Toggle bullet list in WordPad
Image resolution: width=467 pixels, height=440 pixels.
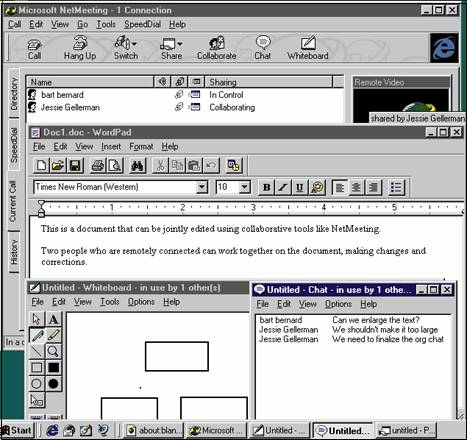pyautogui.click(x=396, y=187)
